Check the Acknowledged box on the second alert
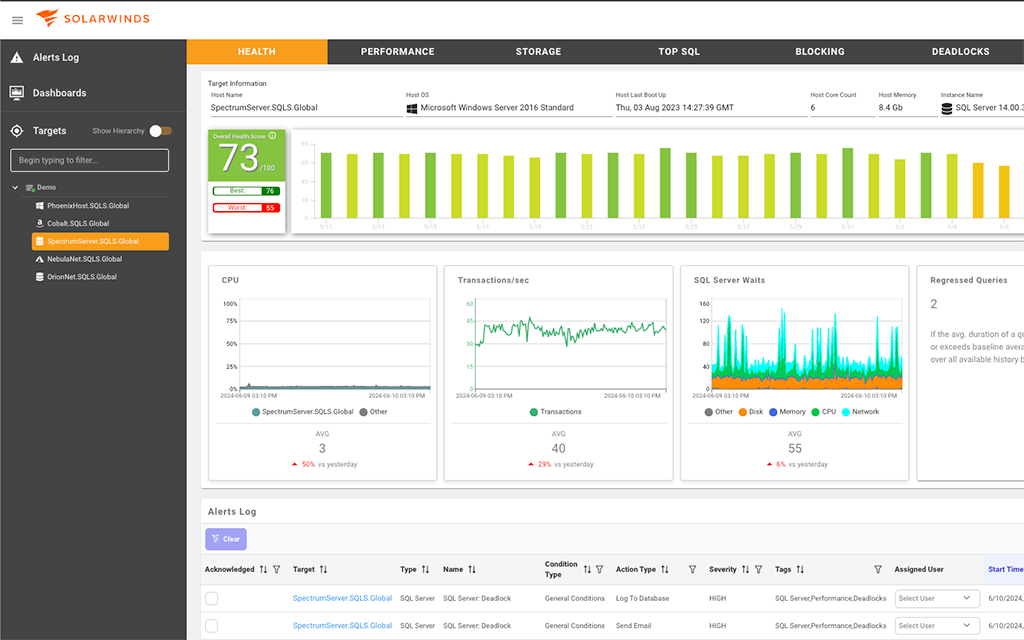1024x640 pixels. click(211, 625)
